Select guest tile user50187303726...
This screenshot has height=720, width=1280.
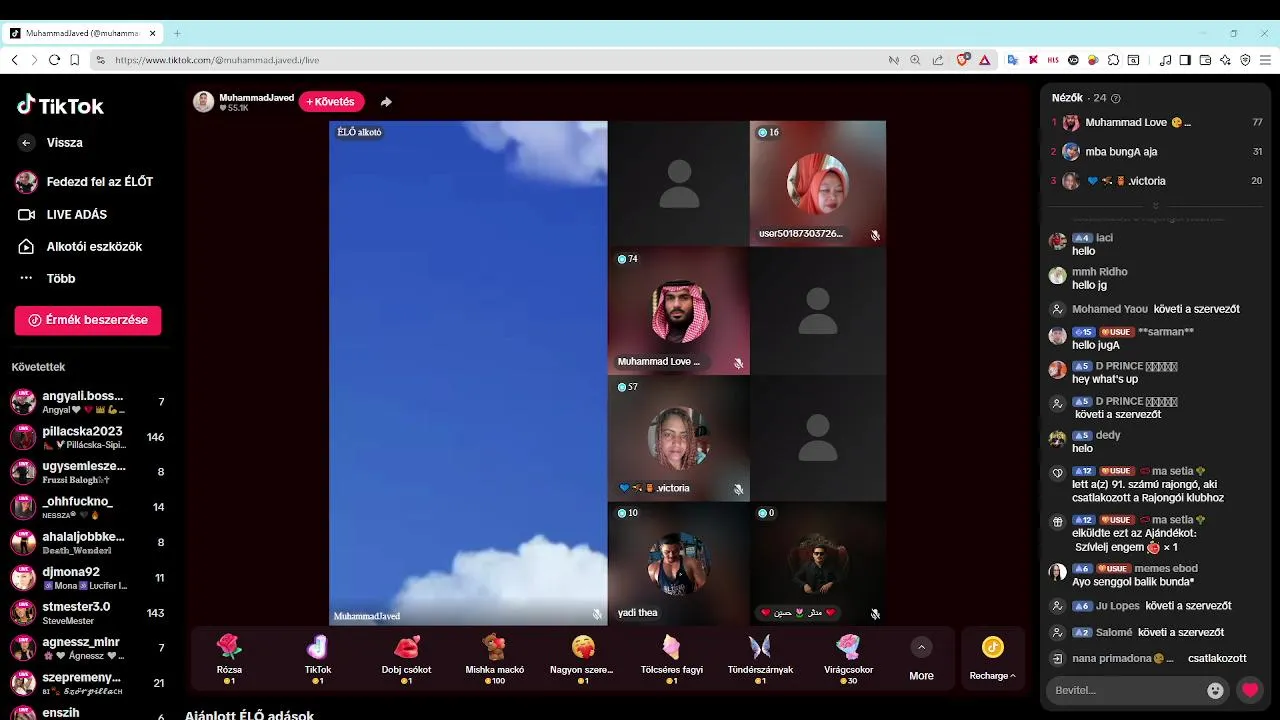pyautogui.click(x=818, y=184)
